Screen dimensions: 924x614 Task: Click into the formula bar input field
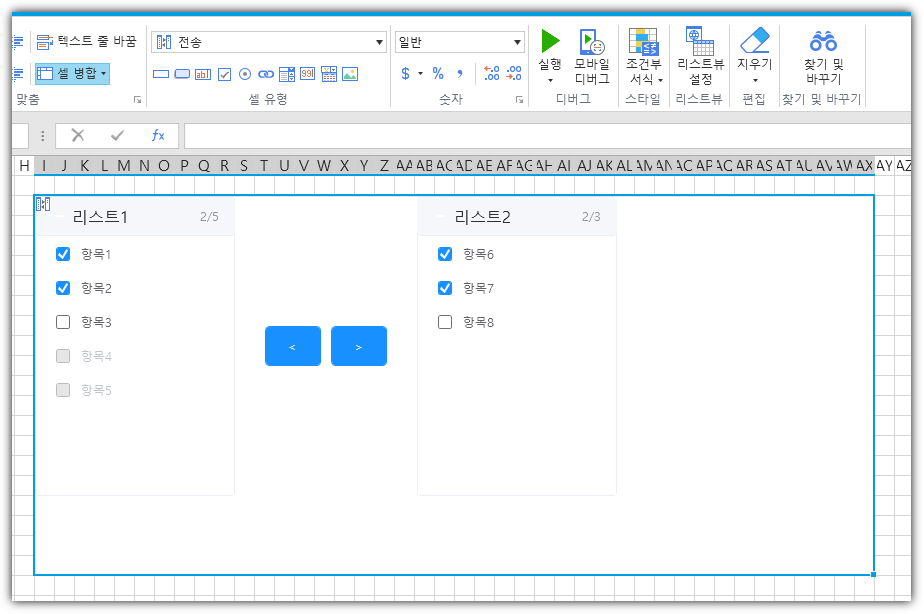coord(550,136)
